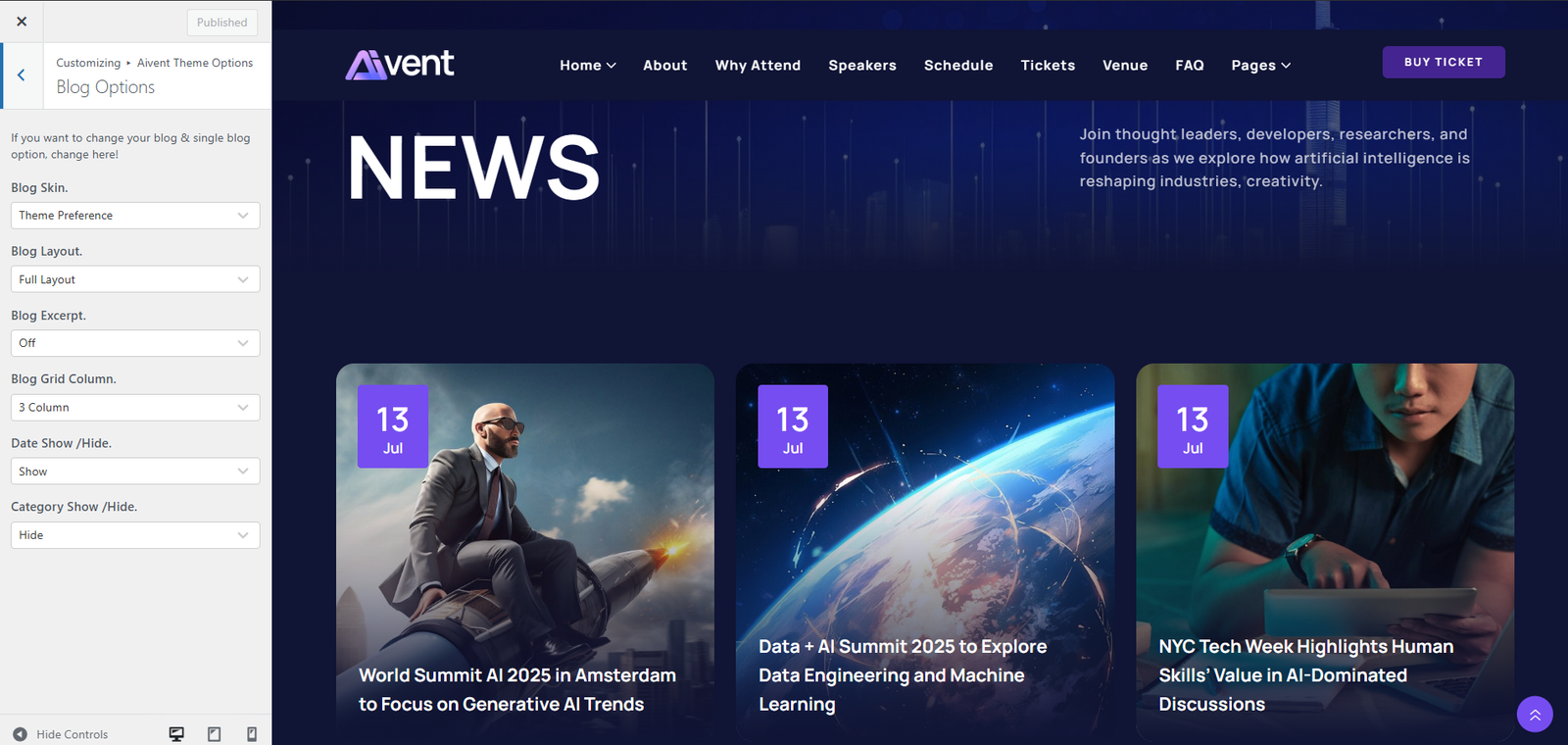Go to Why Attend in navigation
1568x745 pixels.
tap(758, 66)
